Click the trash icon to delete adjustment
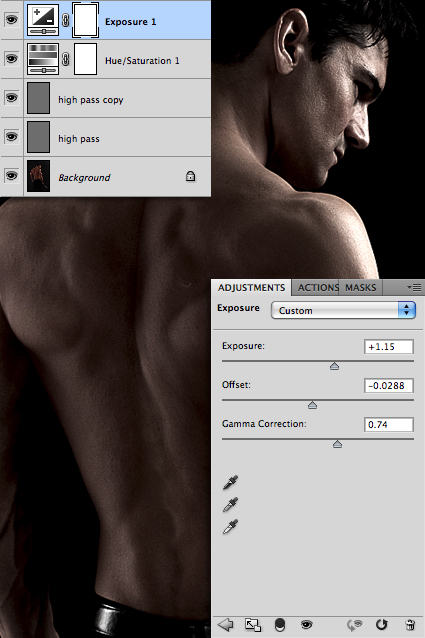Viewport: 425px width, 638px height. point(410,625)
